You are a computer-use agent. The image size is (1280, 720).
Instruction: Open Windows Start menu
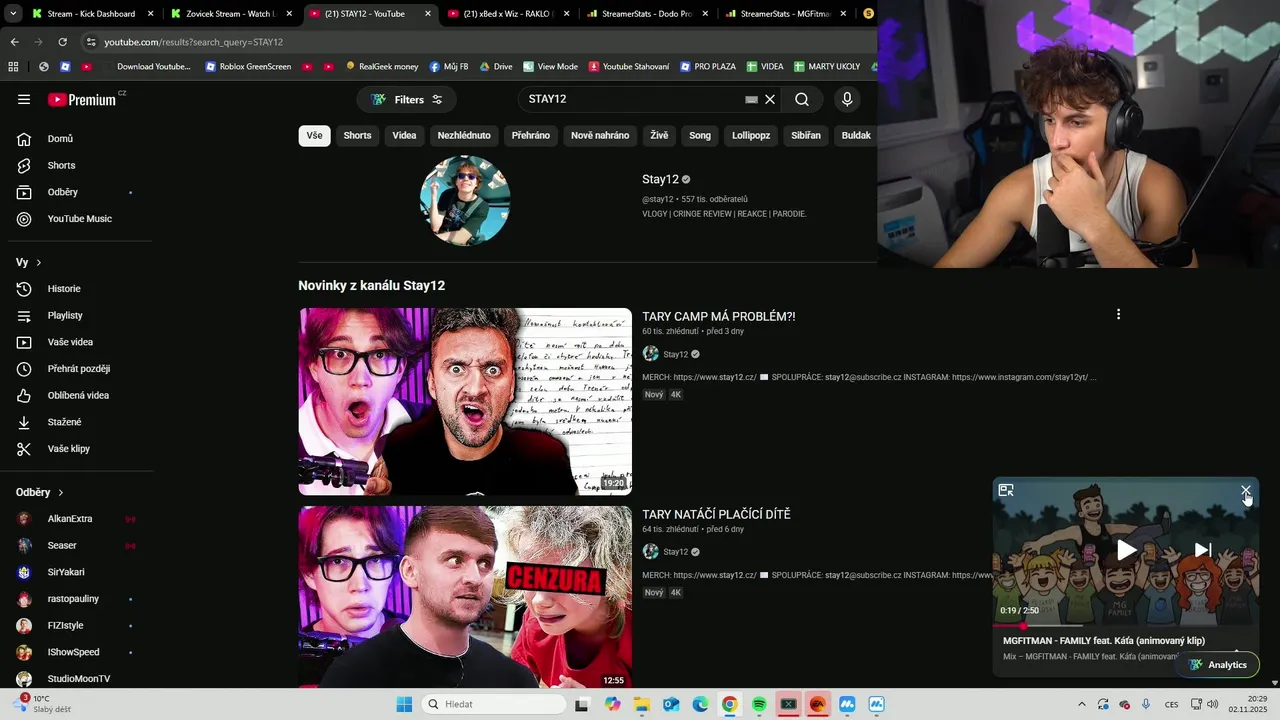click(x=404, y=704)
